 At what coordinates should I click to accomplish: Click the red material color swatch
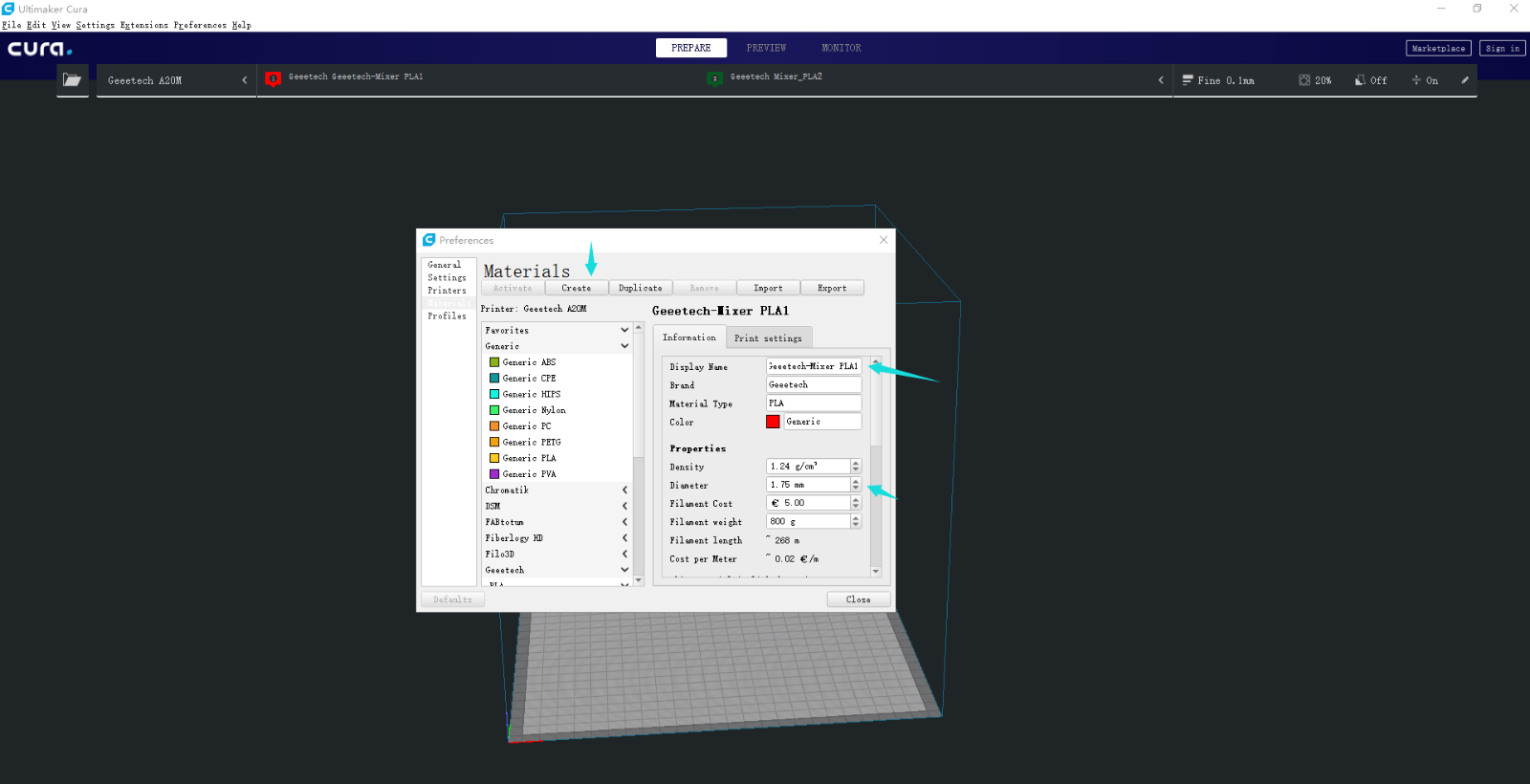click(773, 422)
